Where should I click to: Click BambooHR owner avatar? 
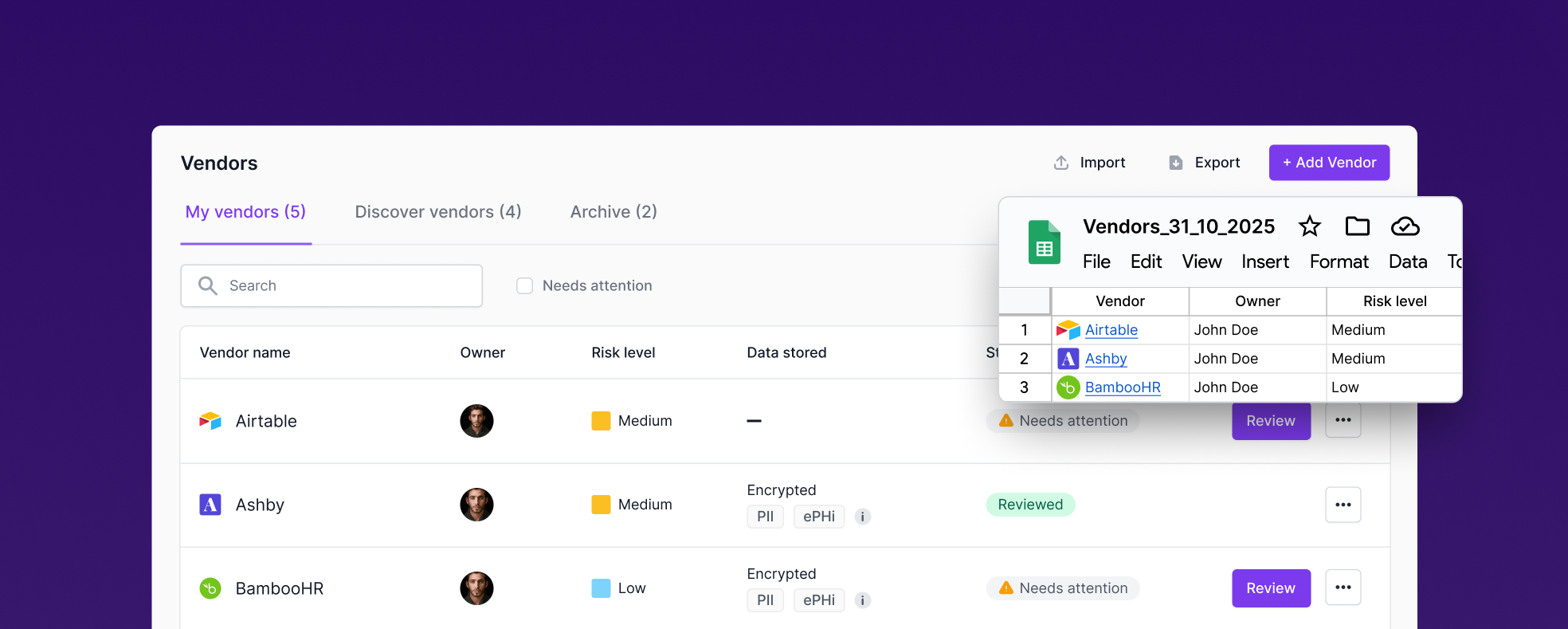(x=476, y=588)
